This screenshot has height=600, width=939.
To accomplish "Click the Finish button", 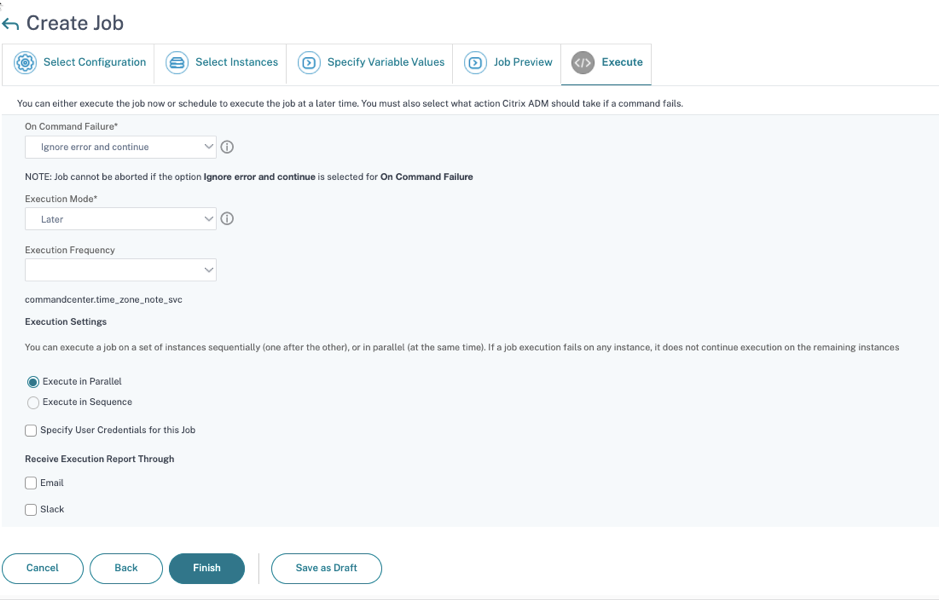I will 207,568.
